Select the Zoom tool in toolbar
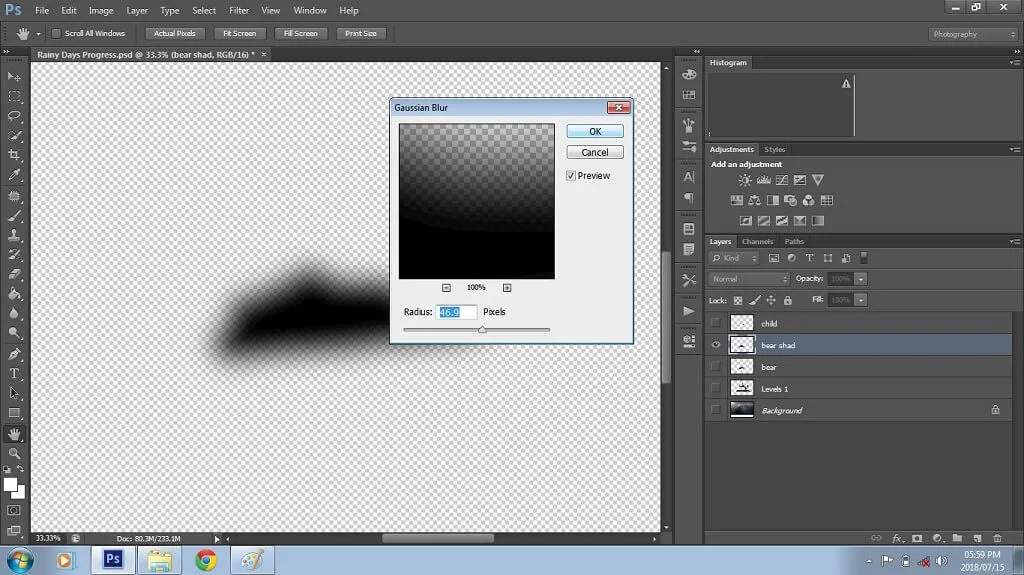 14,453
